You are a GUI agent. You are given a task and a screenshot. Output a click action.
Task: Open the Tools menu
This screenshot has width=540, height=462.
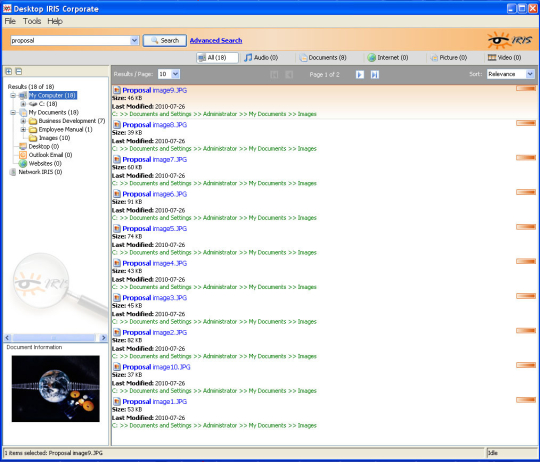coord(32,21)
